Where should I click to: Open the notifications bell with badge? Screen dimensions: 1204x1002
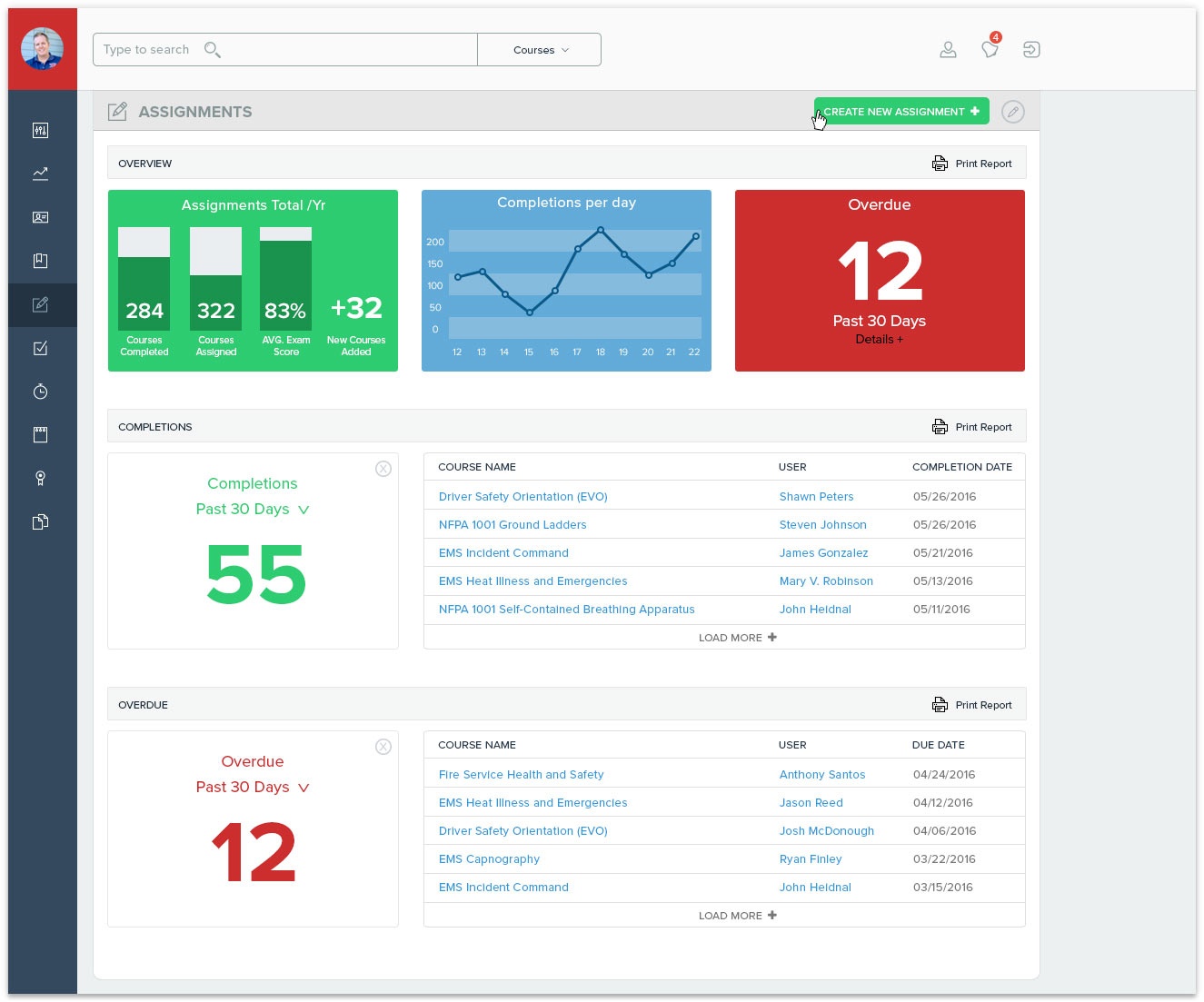[x=990, y=49]
